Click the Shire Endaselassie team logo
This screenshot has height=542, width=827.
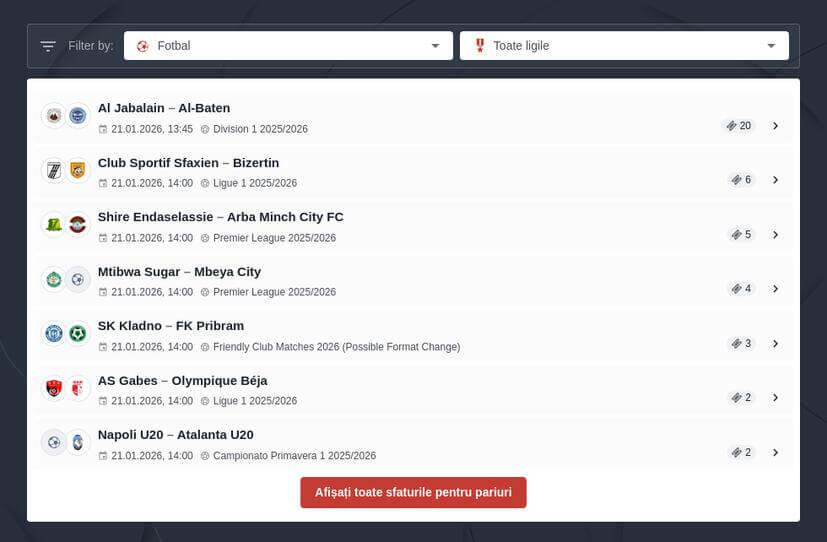(x=54, y=225)
